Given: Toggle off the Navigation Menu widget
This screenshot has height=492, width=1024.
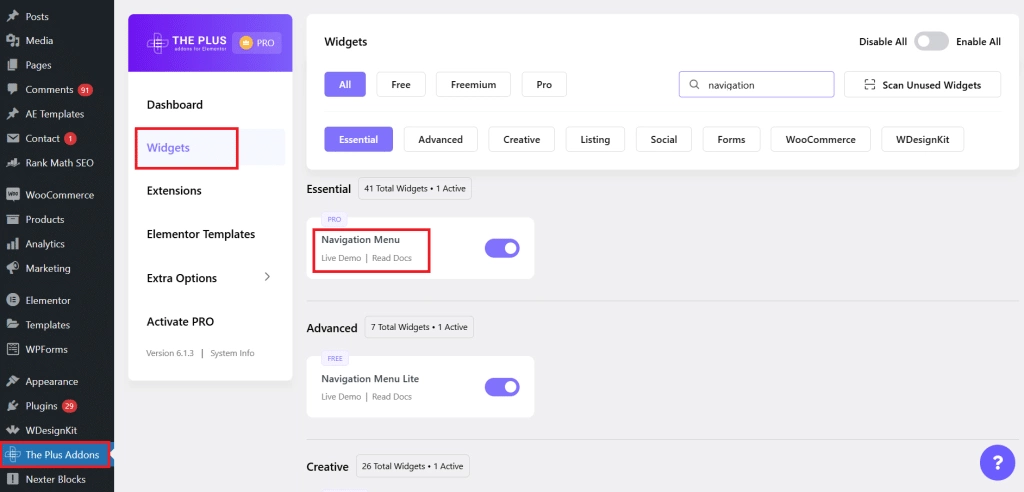Looking at the screenshot, I should tap(502, 248).
